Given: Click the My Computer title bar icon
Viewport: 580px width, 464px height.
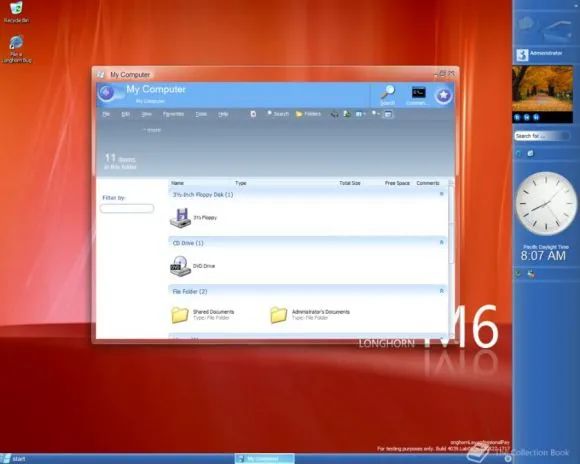Looking at the screenshot, I should click(x=100, y=74).
